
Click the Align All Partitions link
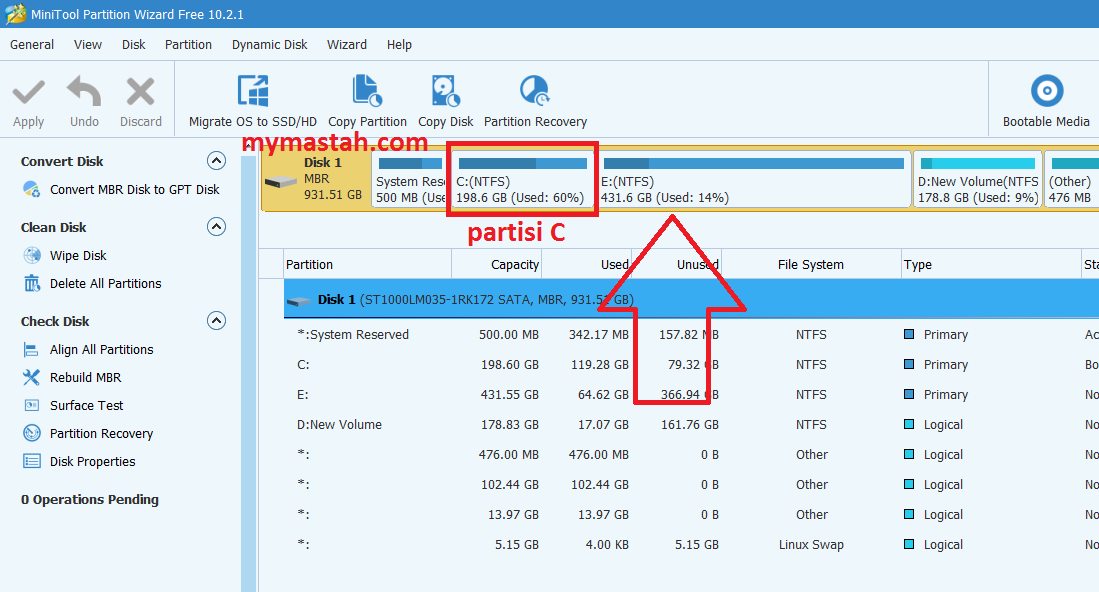101,349
